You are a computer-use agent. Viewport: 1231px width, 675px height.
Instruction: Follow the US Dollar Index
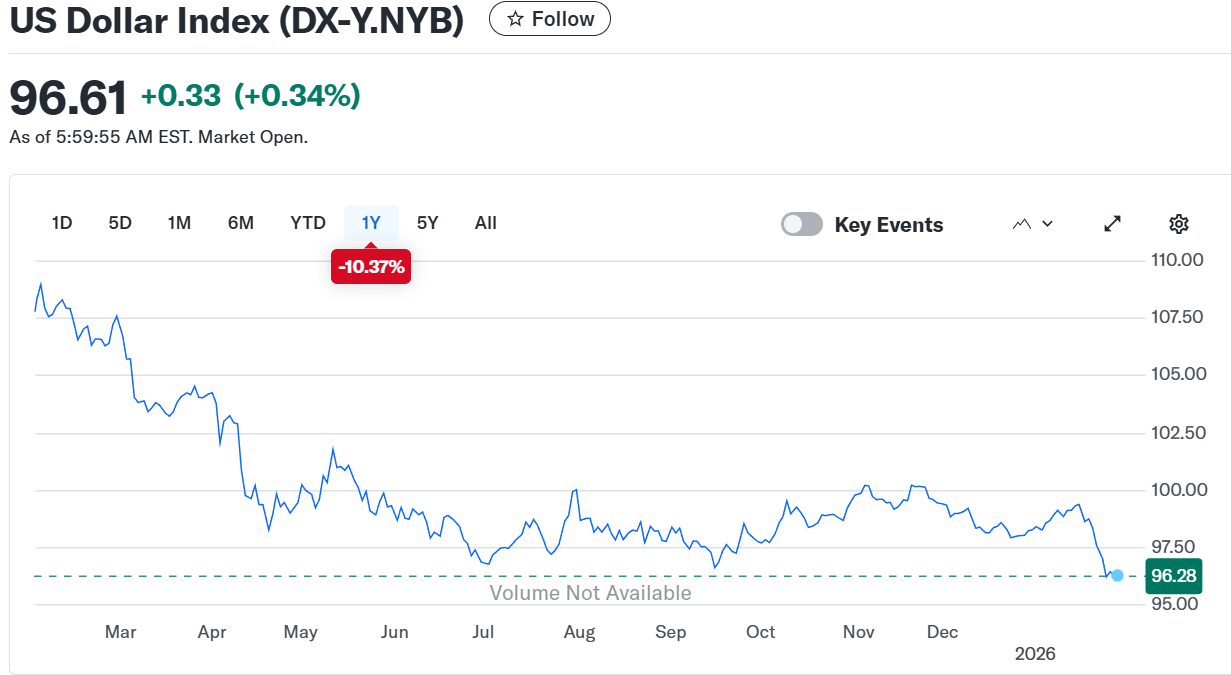point(549,19)
